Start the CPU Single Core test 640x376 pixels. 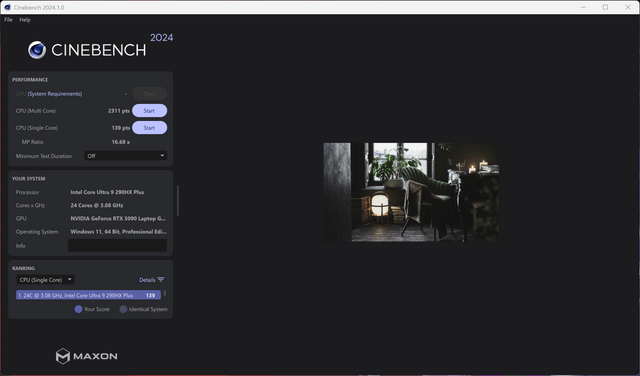tap(149, 128)
